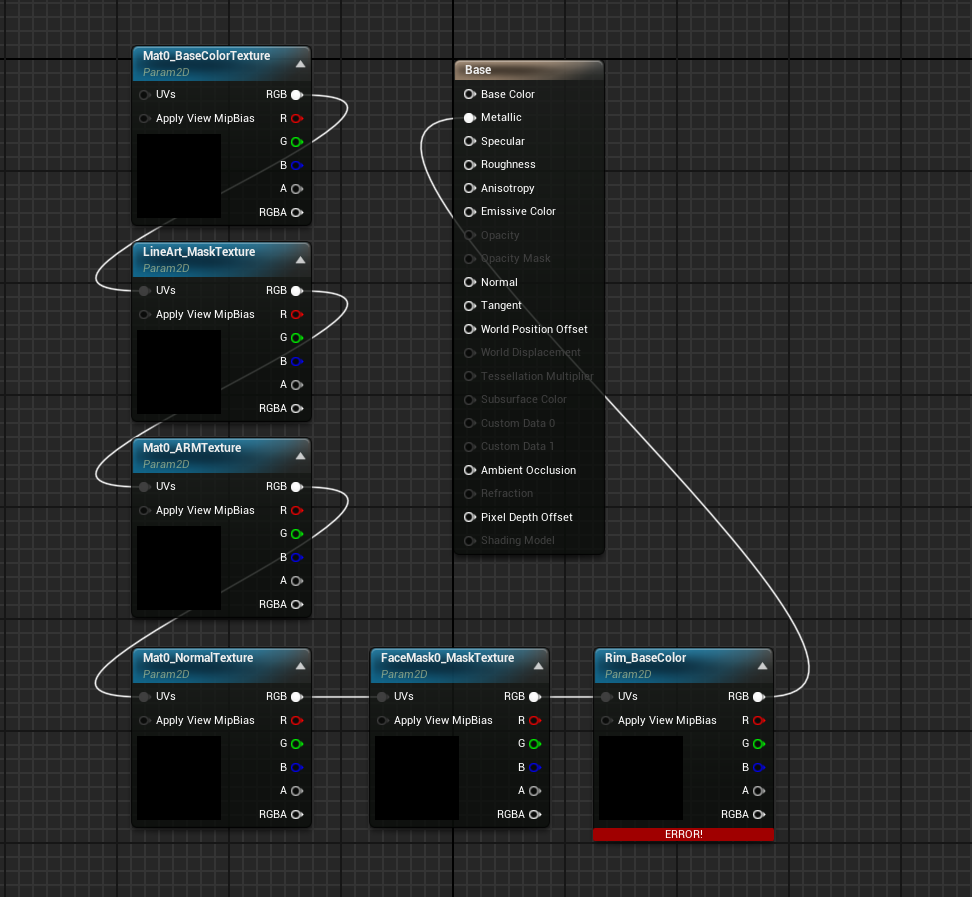
Task: Click RGB output pin of Mat0_ARMTexture
Action: pyautogui.click(x=297, y=487)
